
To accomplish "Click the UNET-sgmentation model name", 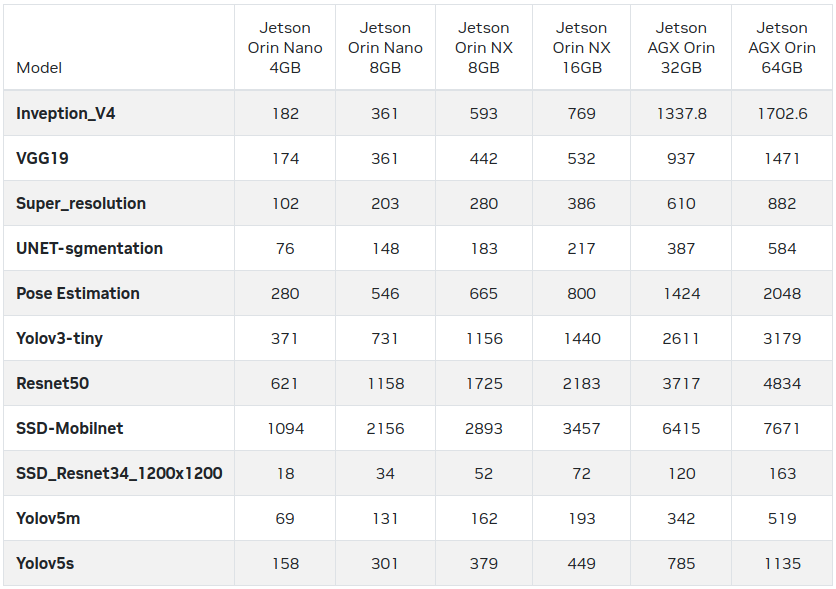I will [x=89, y=249].
